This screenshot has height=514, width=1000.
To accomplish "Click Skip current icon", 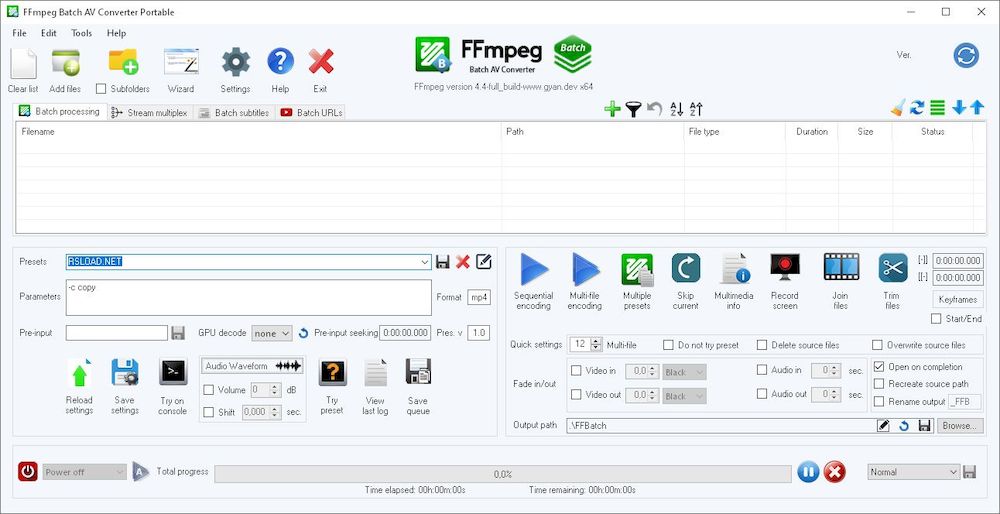I will pyautogui.click(x=686, y=268).
